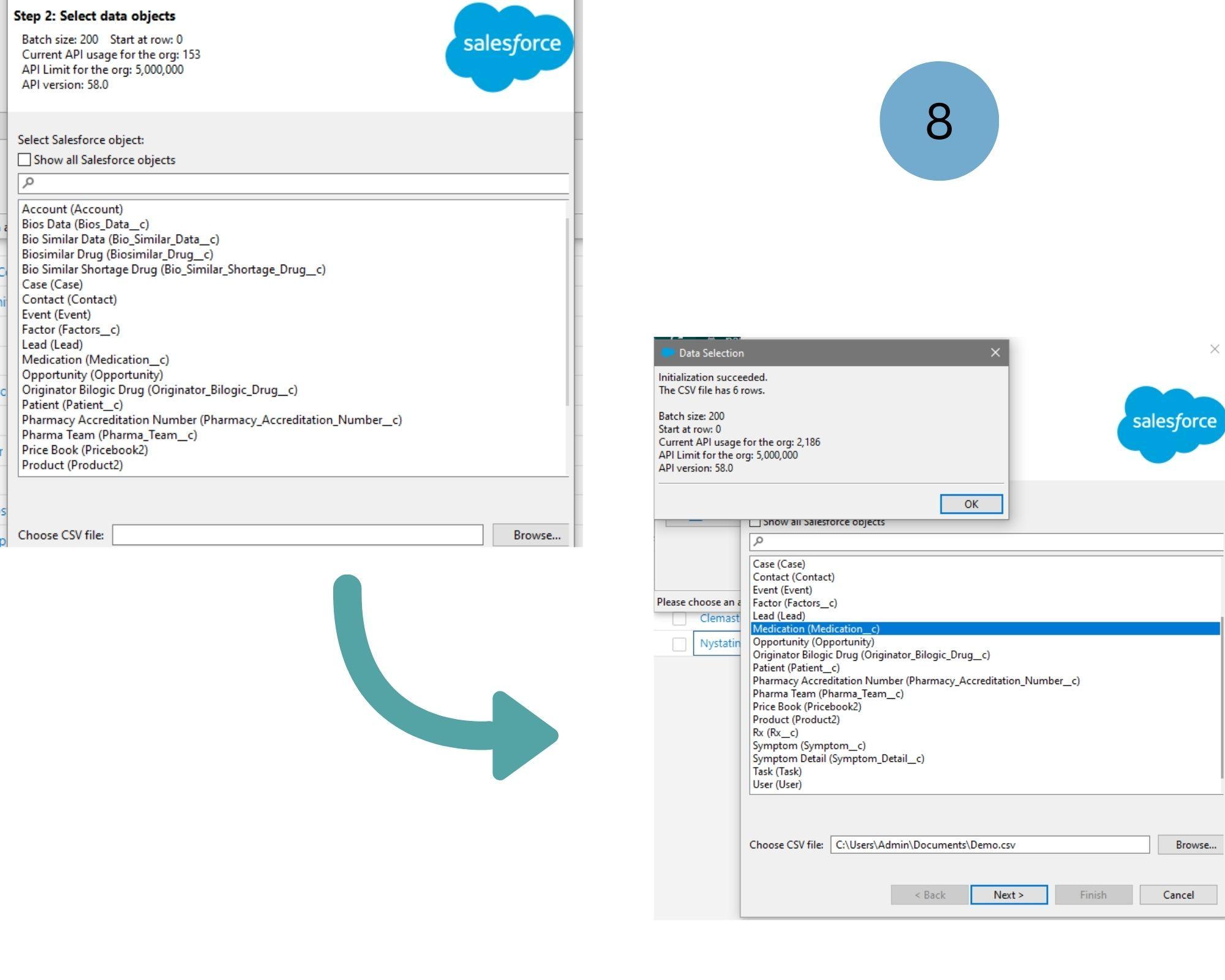
Task: Select Case (Case) in the right list
Action: point(779,563)
